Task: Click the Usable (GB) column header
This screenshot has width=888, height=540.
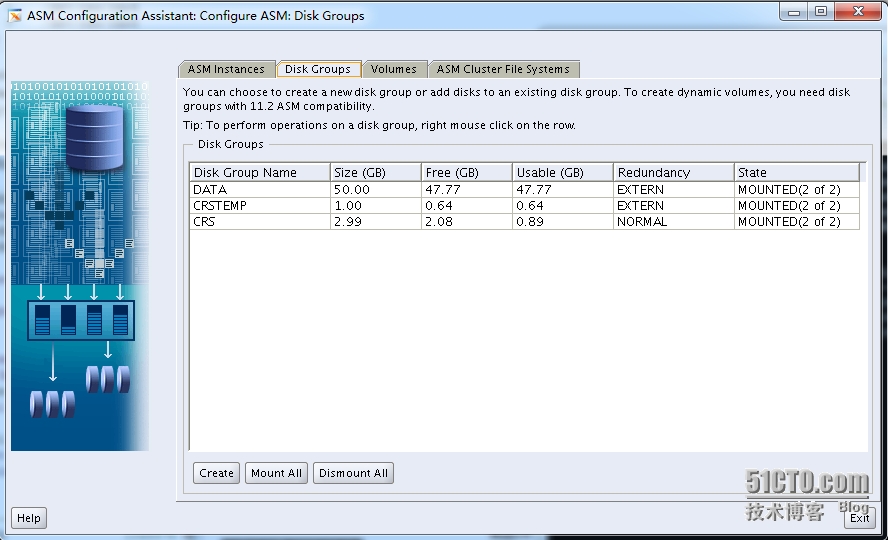Action: pyautogui.click(x=563, y=172)
